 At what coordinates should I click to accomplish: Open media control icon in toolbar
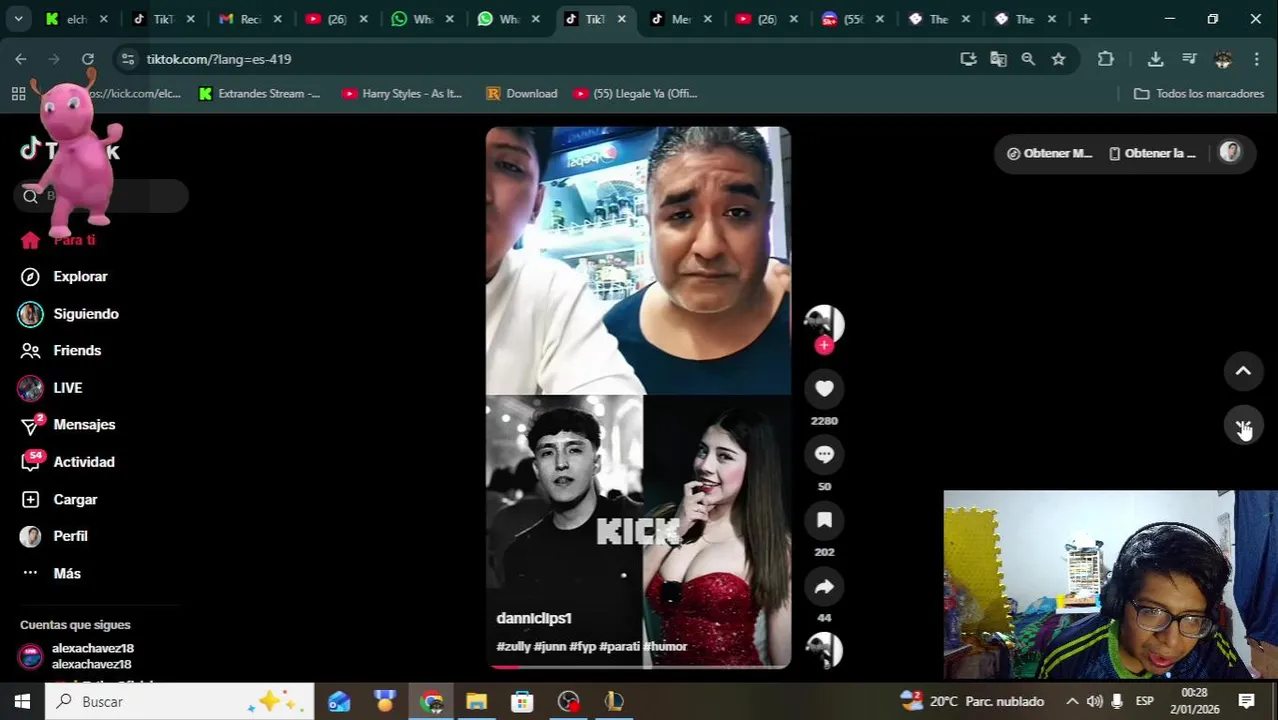[x=1189, y=59]
